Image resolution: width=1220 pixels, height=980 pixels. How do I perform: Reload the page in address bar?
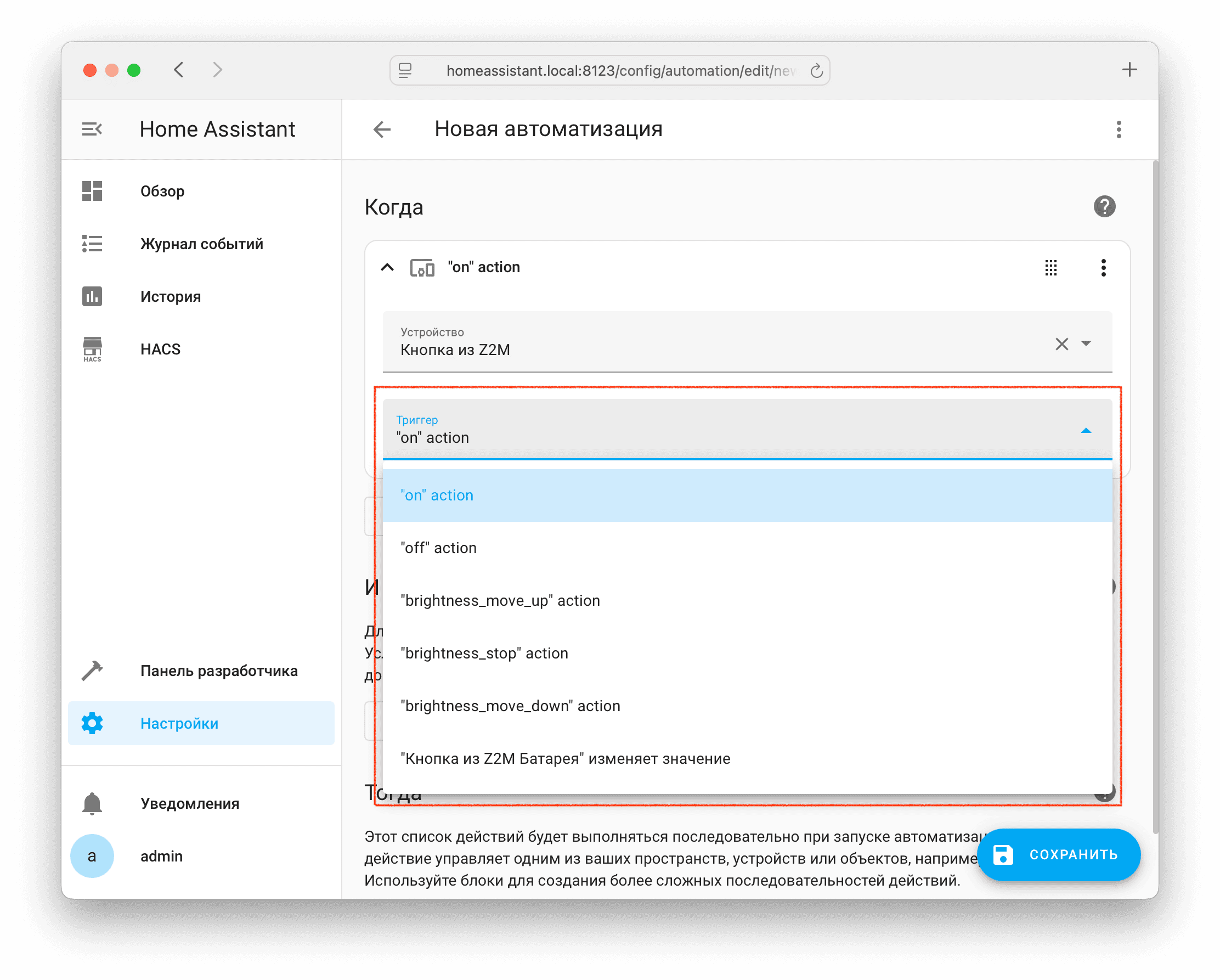click(x=816, y=71)
